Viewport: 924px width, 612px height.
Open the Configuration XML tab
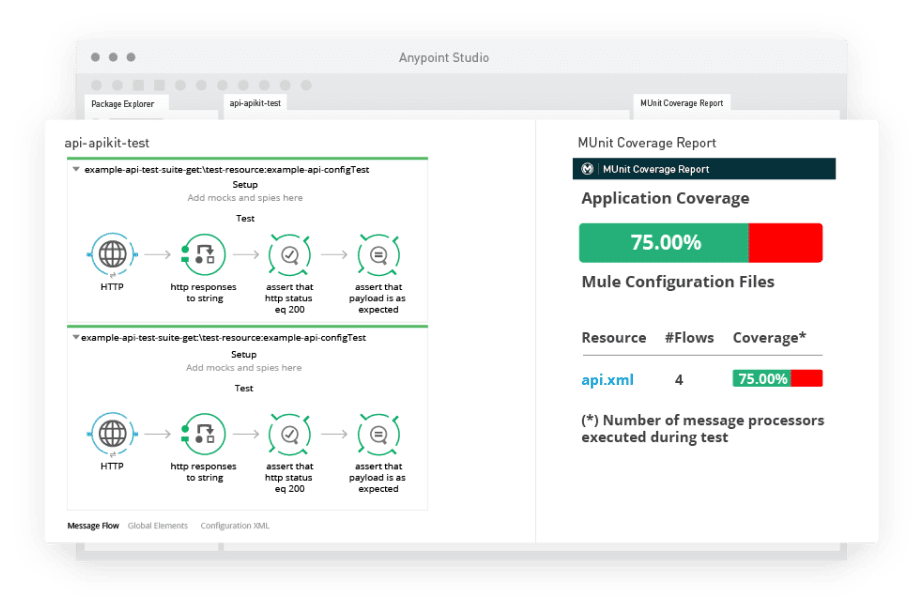pos(235,525)
